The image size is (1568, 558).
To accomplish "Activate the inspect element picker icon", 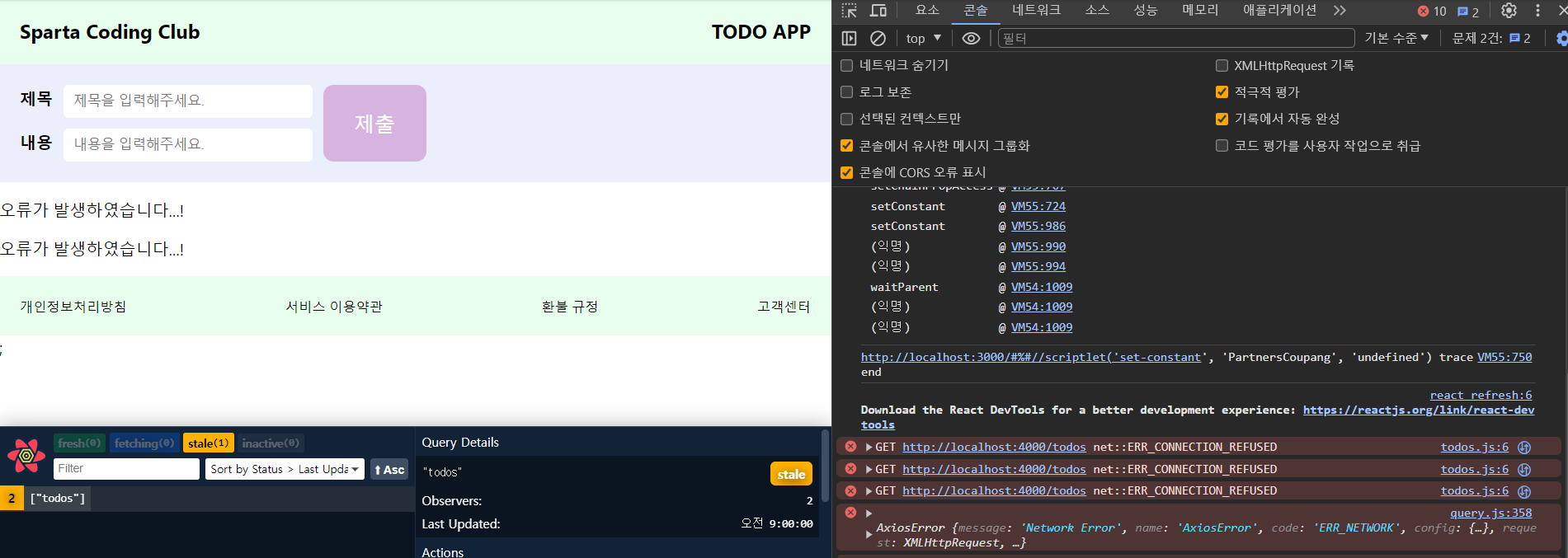I will 849,11.
